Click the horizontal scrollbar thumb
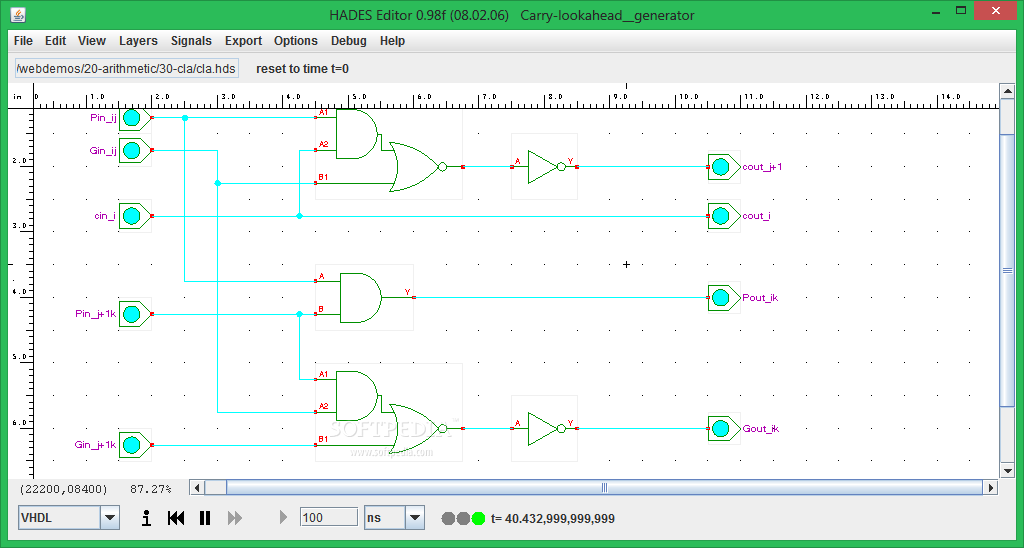 [603, 487]
